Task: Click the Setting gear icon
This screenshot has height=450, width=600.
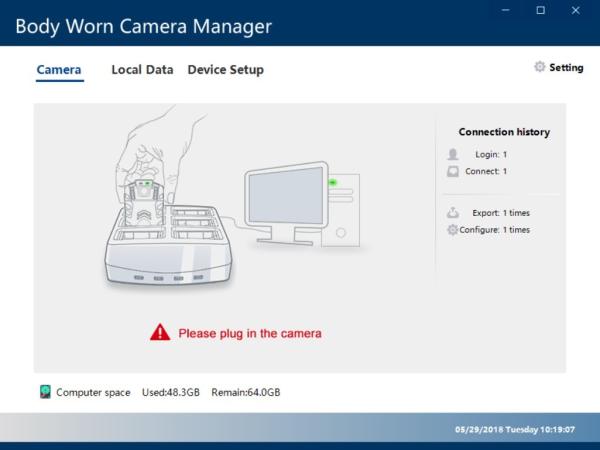Action: [x=540, y=67]
